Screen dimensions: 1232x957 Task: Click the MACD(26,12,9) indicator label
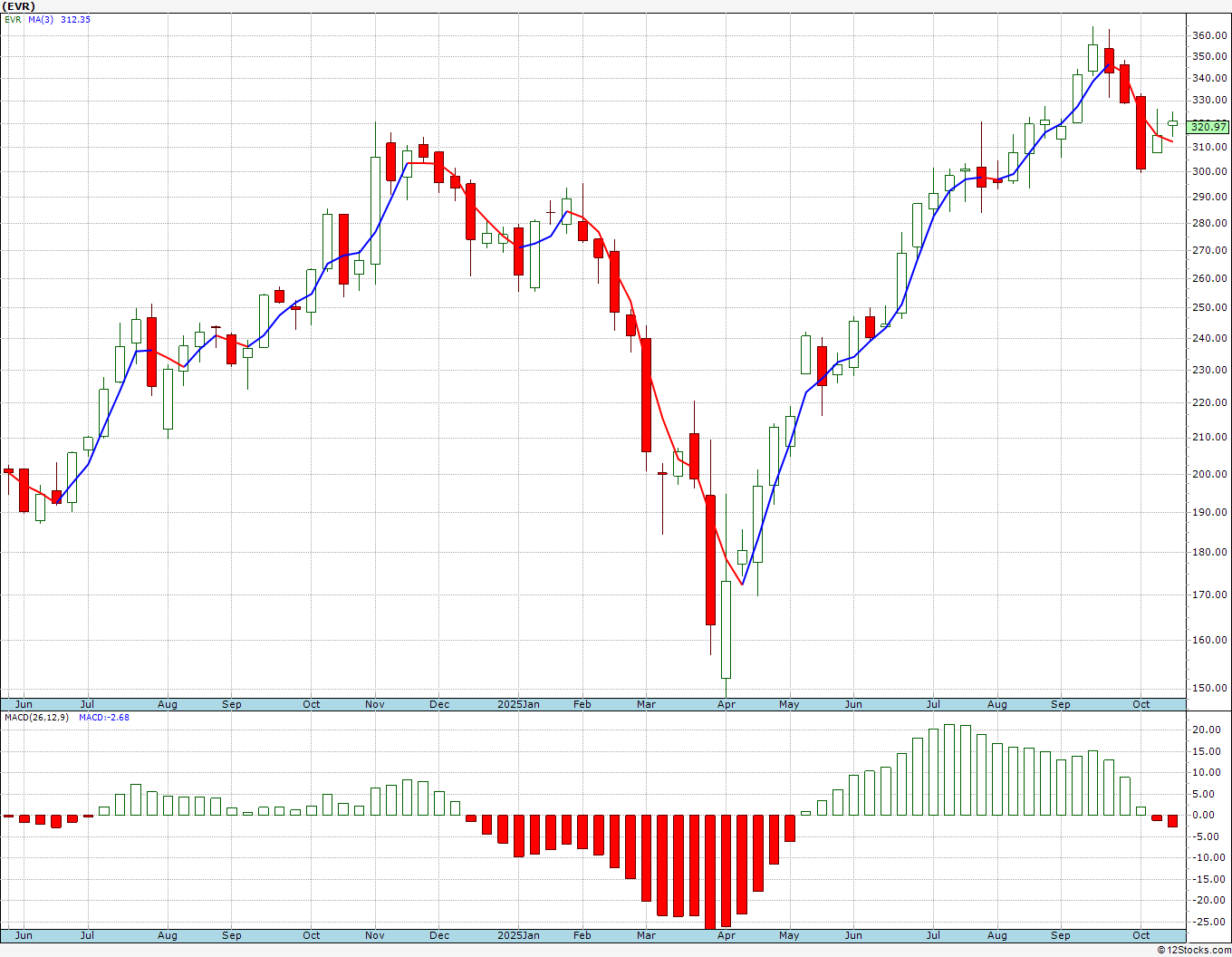pyautogui.click(x=37, y=717)
